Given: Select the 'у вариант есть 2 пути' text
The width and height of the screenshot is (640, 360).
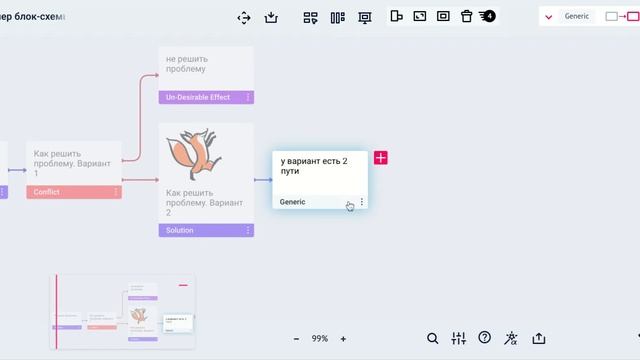Looking at the screenshot, I should point(314,166).
